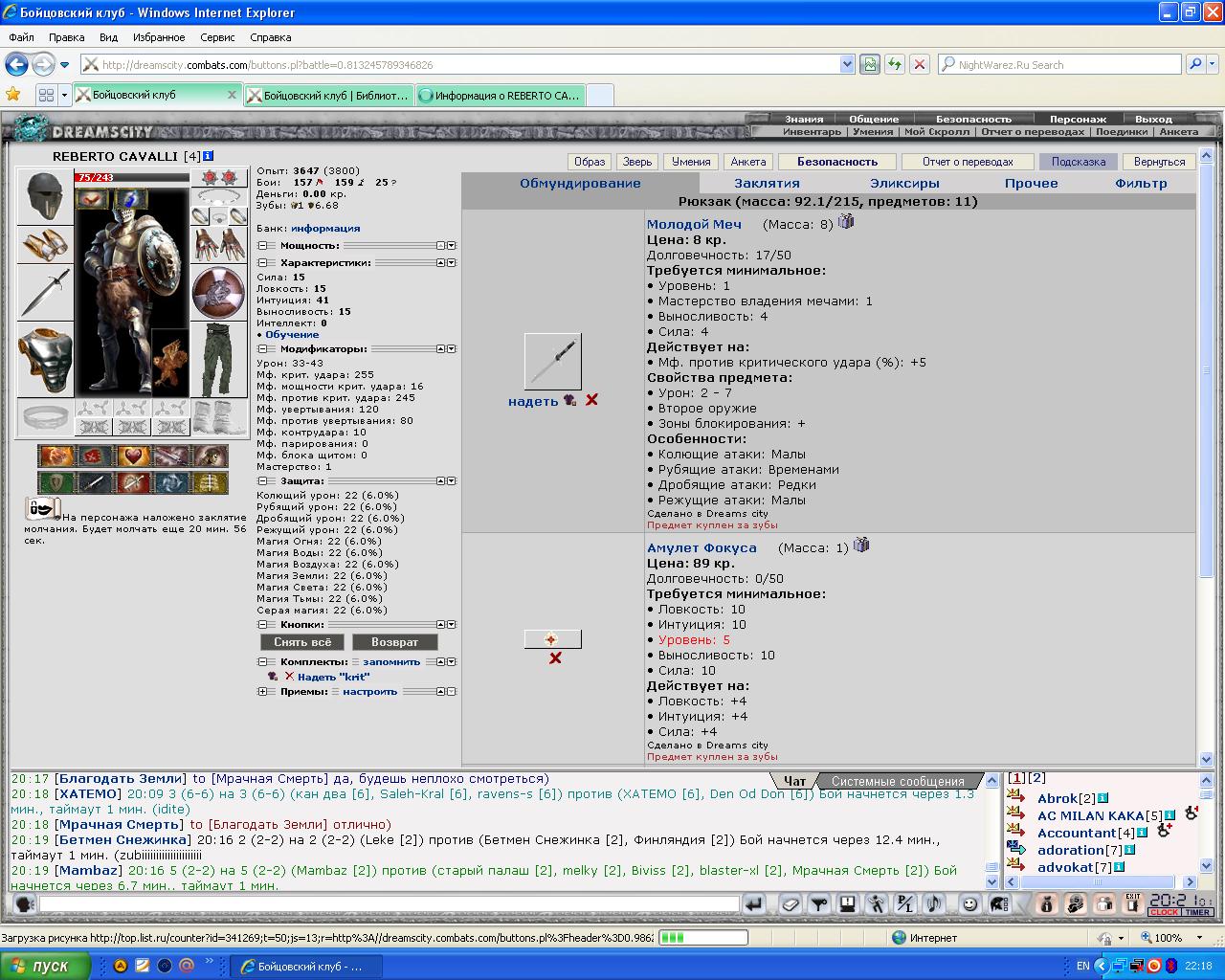This screenshot has height=980, width=1225.
Task: Click the Снять всё button
Action: 302,642
